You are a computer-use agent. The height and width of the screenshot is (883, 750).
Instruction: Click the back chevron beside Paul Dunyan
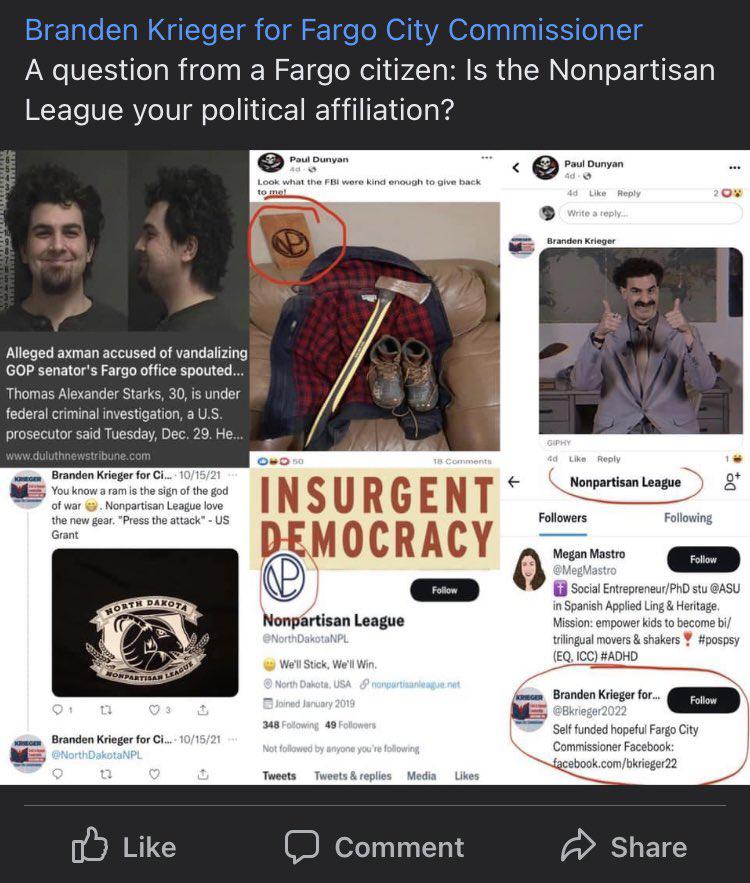click(x=516, y=167)
